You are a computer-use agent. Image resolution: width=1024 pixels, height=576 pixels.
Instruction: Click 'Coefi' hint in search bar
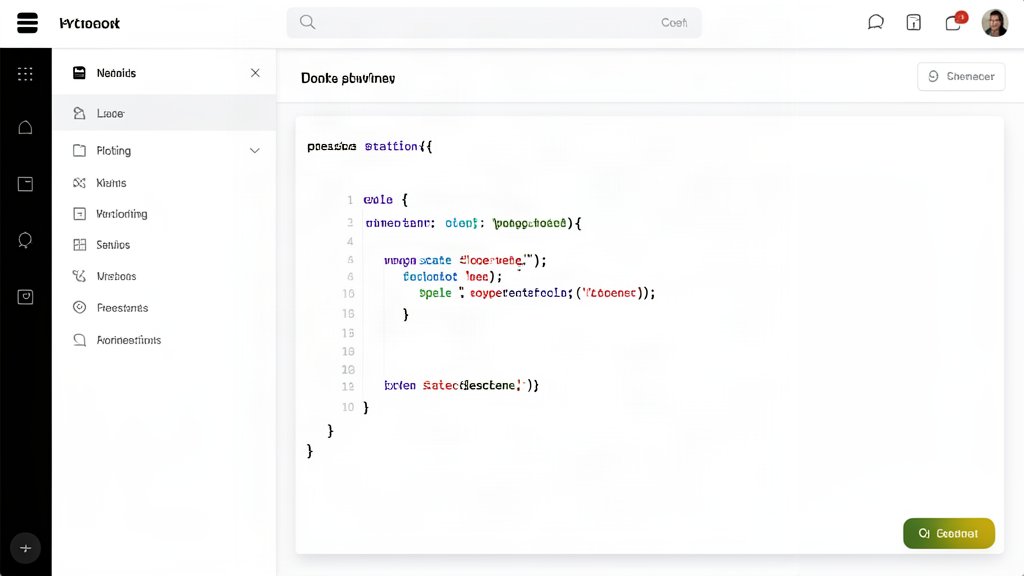pyautogui.click(x=674, y=23)
